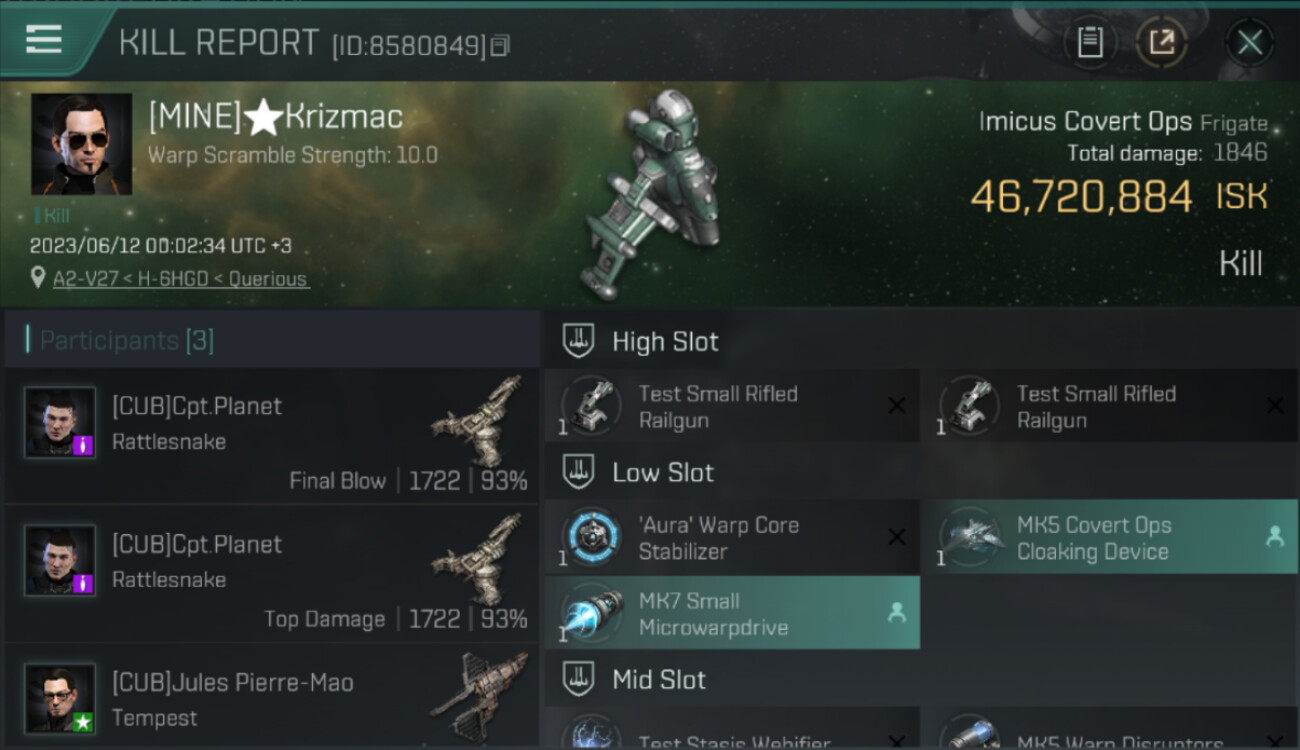The image size is (1300, 750).
Task: Click the clipboard copy report icon
Action: pyautogui.click(x=1090, y=42)
